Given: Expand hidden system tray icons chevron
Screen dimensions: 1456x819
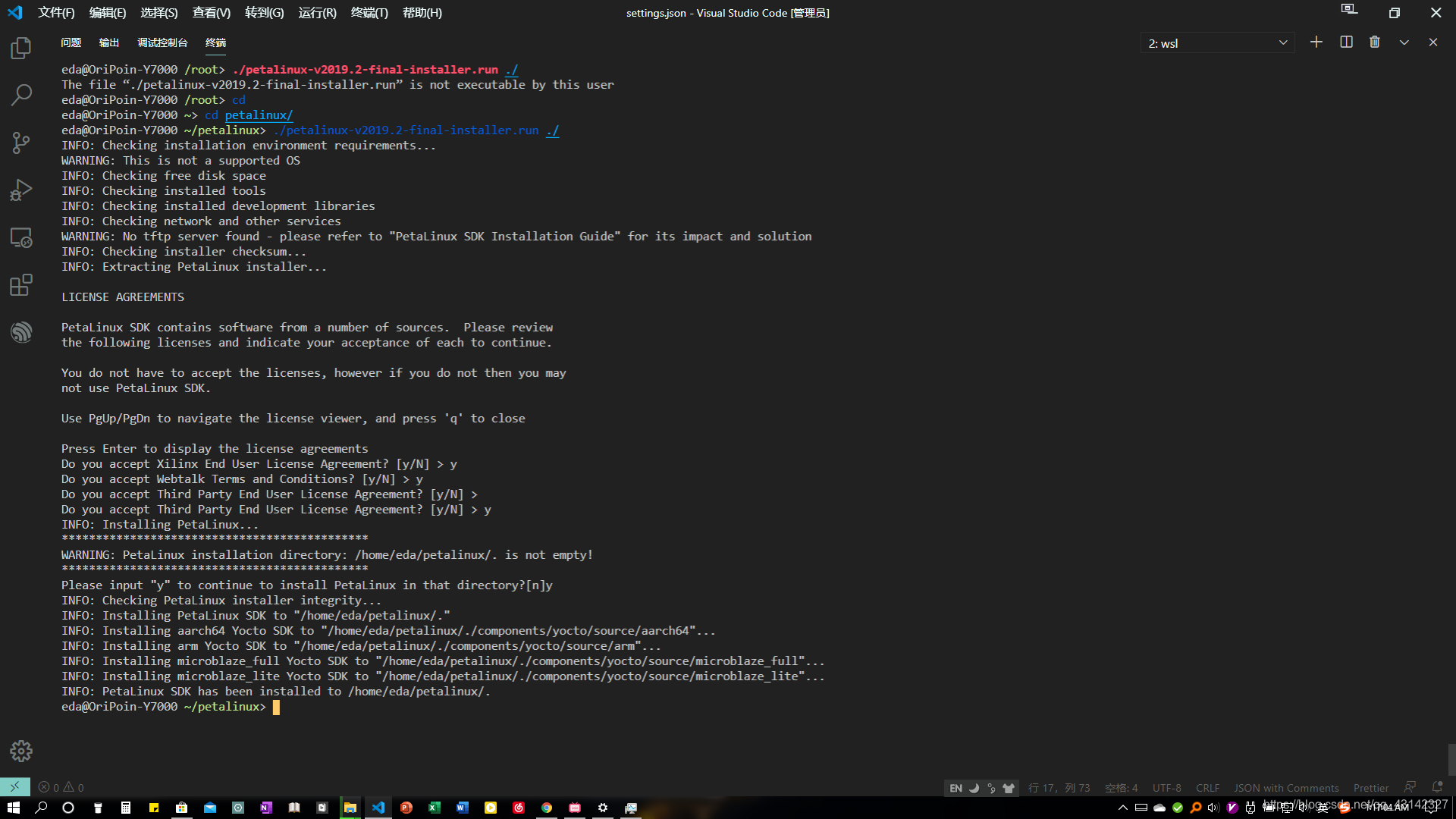Looking at the screenshot, I should click(x=1122, y=808).
